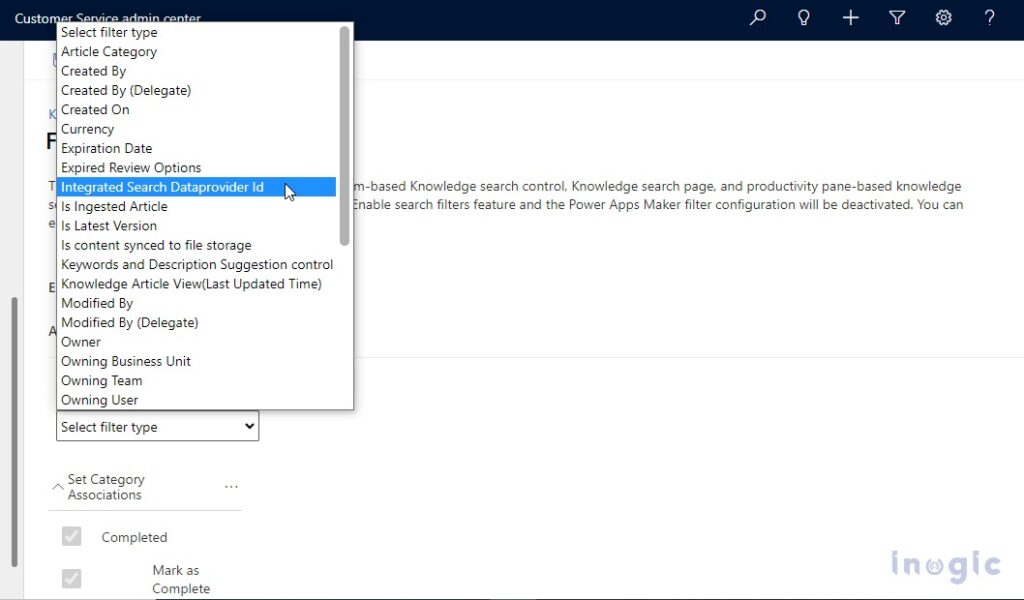
Task: Choose Article Category from the filter list
Action: [x=109, y=51]
